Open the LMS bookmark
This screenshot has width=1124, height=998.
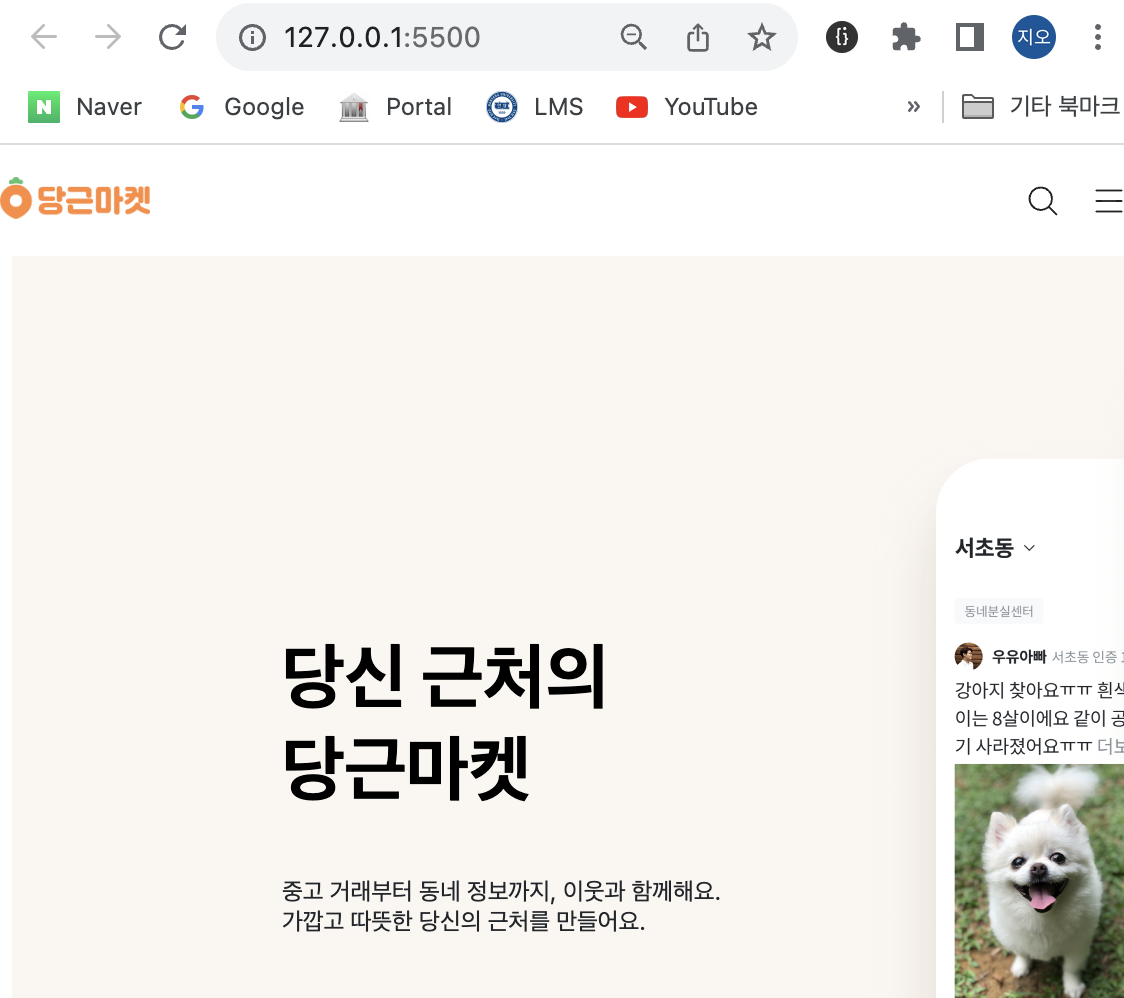click(535, 107)
